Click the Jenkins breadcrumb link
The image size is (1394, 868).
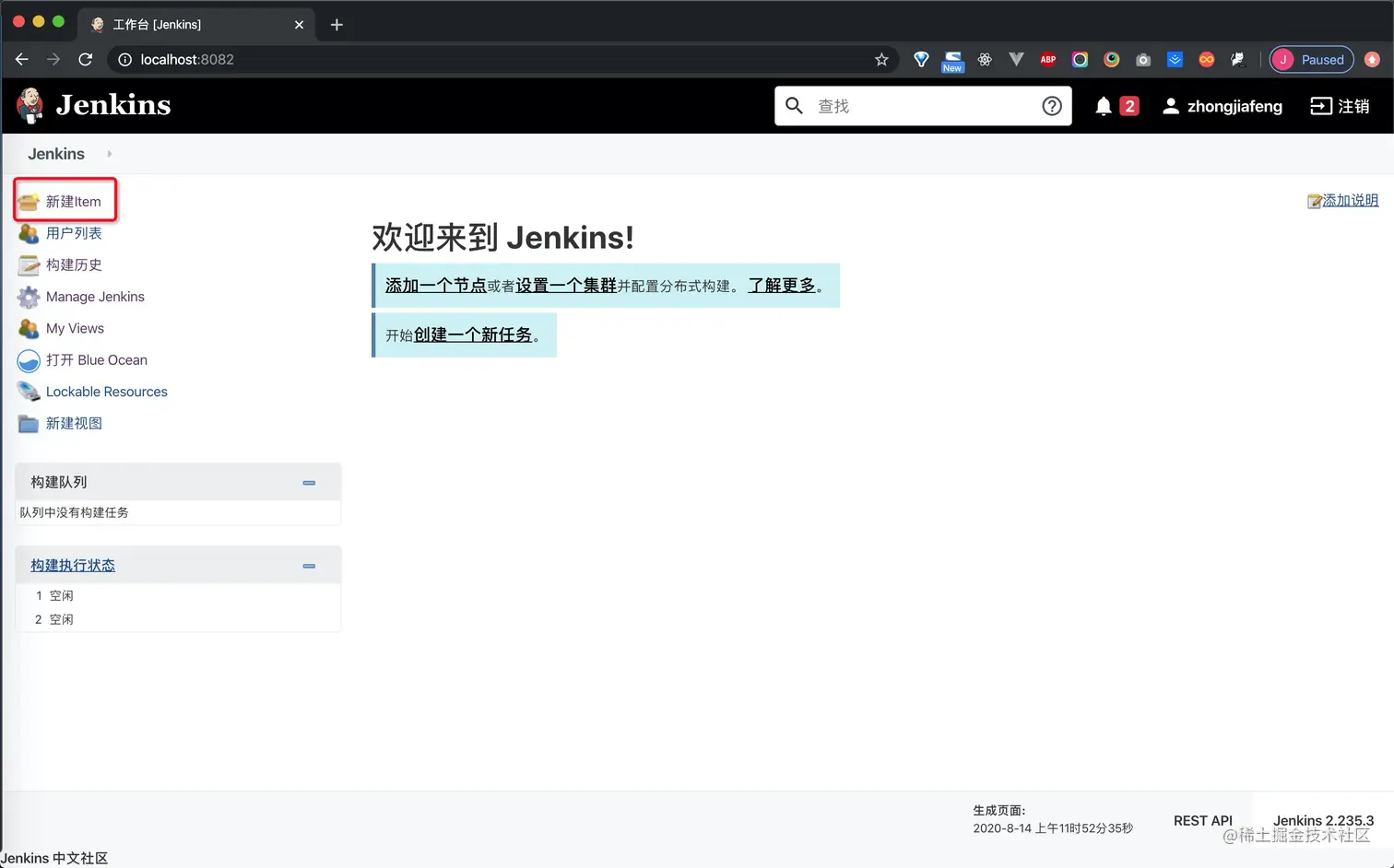[x=56, y=154]
